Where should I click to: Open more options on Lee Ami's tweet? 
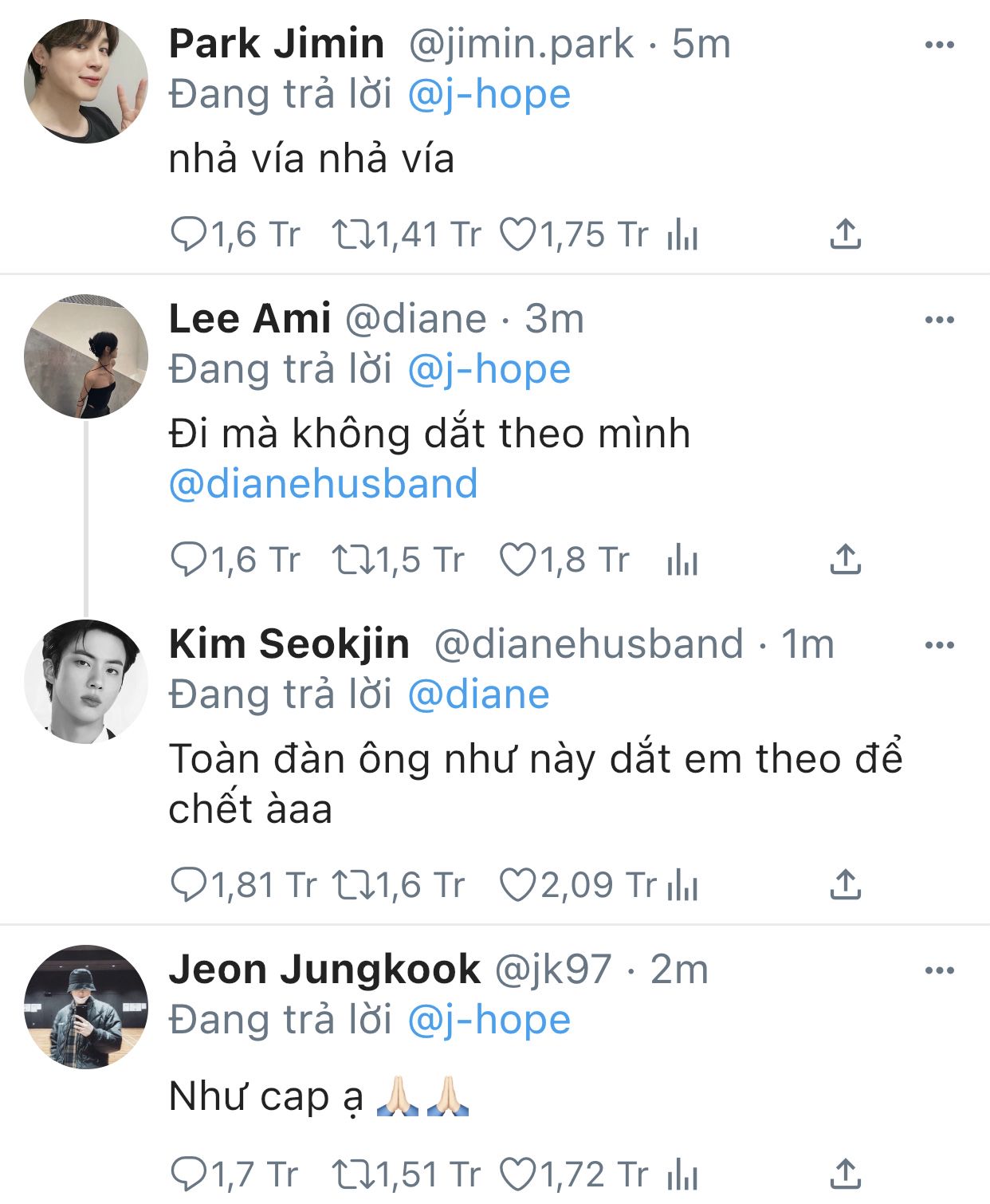click(939, 320)
